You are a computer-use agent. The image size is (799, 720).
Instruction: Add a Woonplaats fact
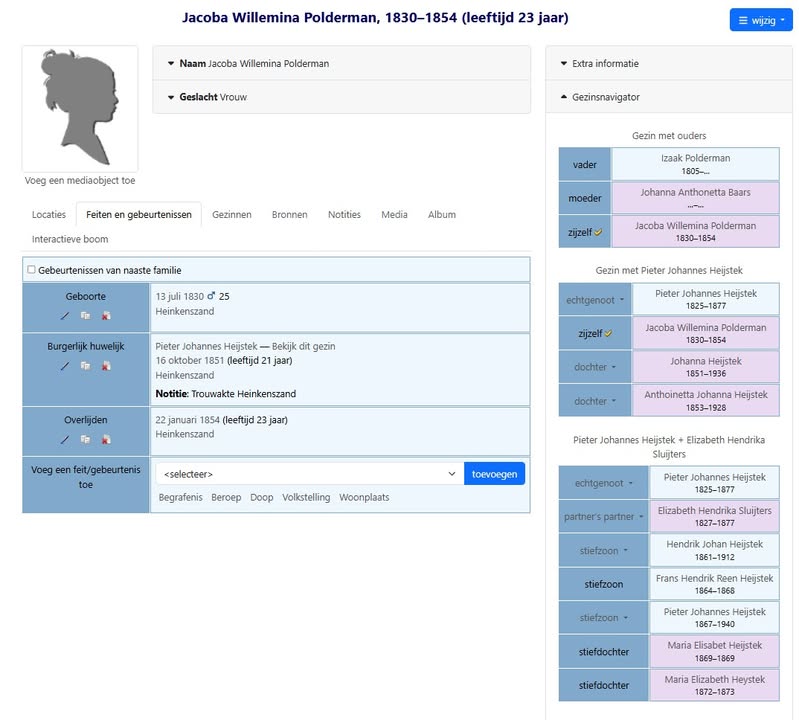pyautogui.click(x=364, y=497)
